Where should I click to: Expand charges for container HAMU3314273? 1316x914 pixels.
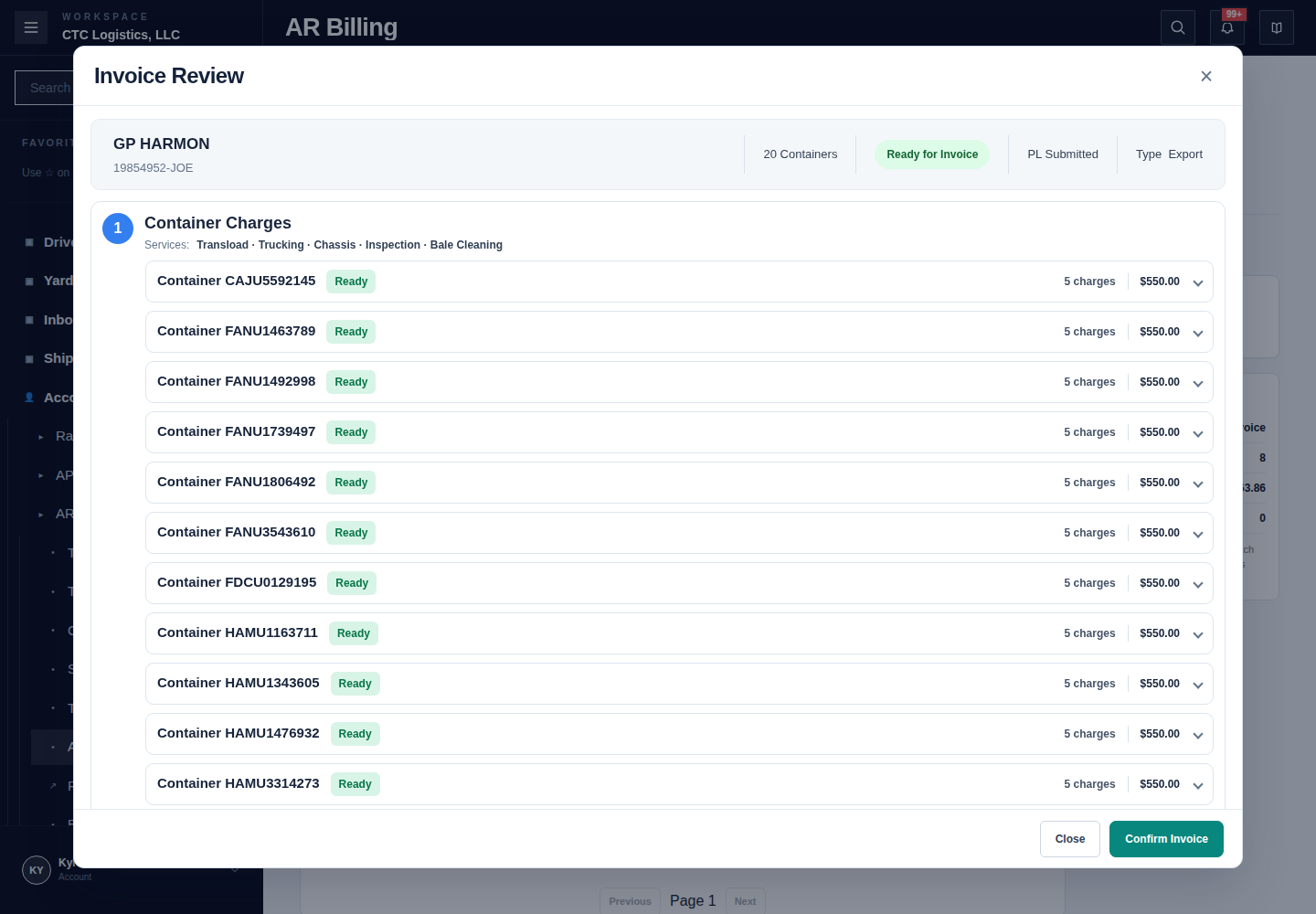click(x=1198, y=785)
